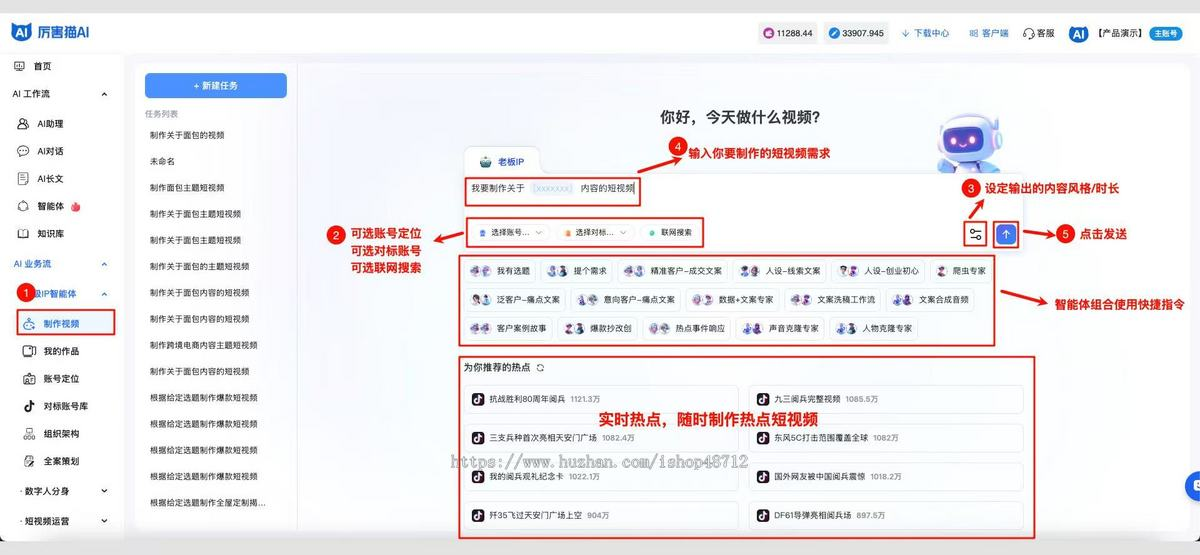The image size is (1200, 555).
Task: Click the robot mascot image
Action: coord(967,143)
